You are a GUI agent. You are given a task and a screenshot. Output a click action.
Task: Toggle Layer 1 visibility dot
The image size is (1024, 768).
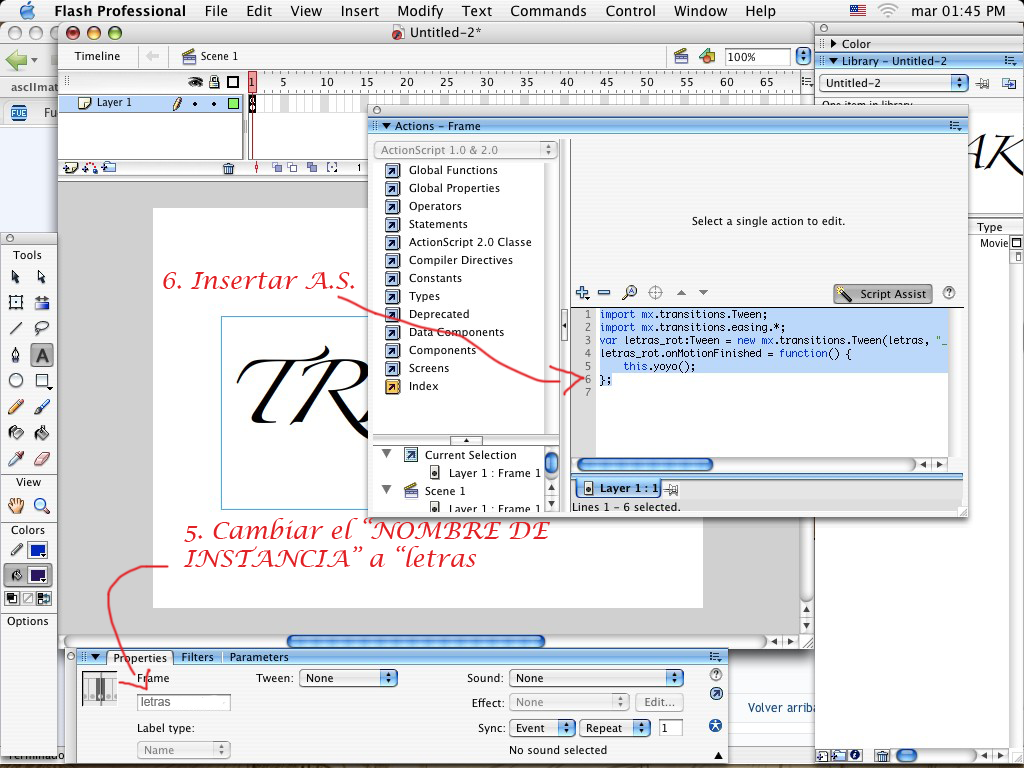195,103
